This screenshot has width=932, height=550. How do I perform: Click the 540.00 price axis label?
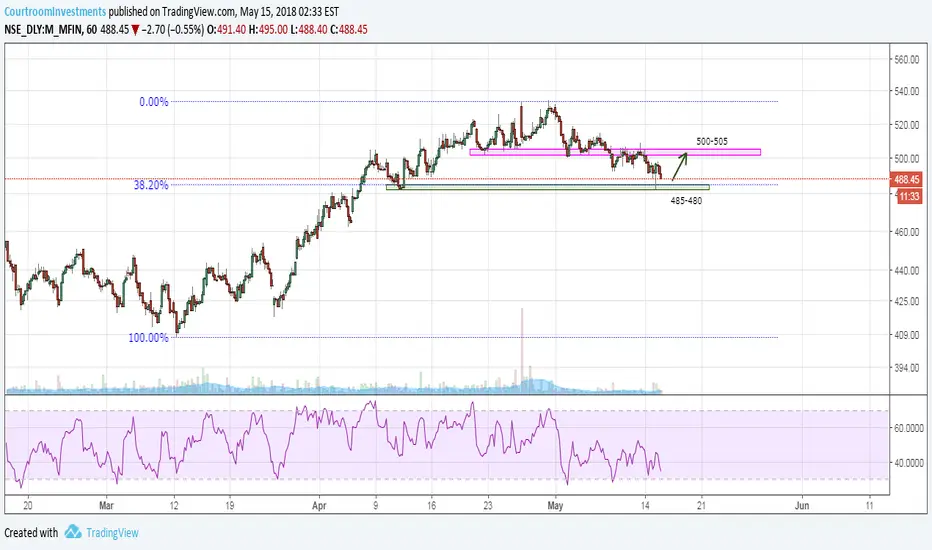pos(907,91)
